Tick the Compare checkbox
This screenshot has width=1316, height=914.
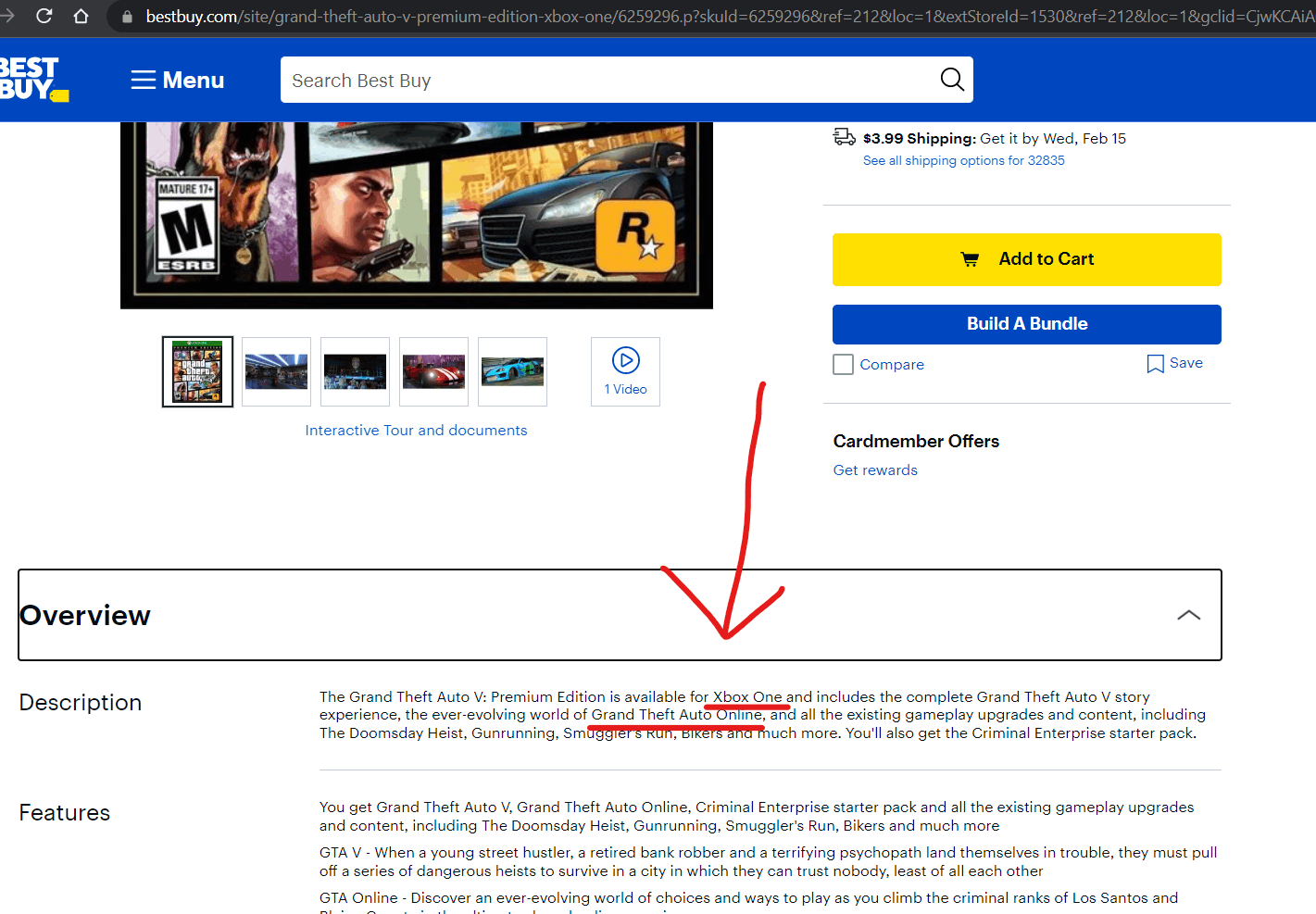pyautogui.click(x=843, y=365)
